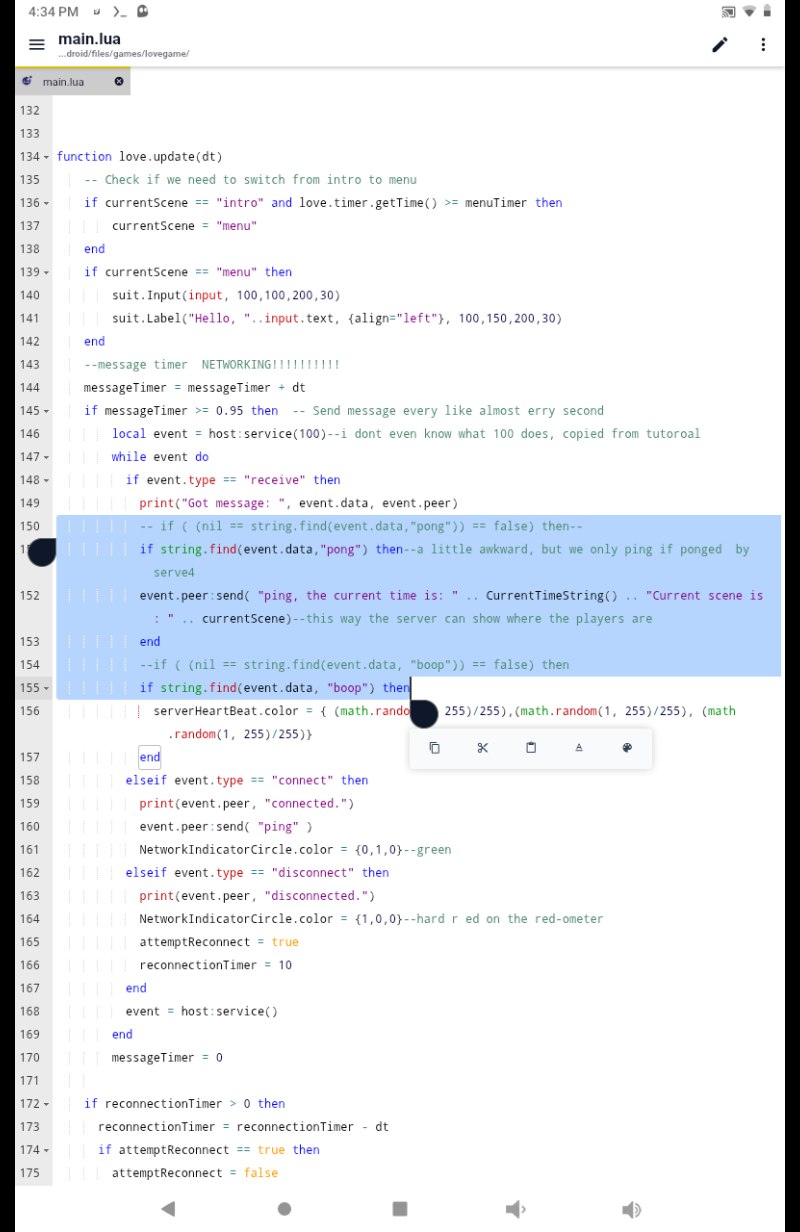Click line number 170 in the gutter

pyautogui.click(x=29, y=1058)
